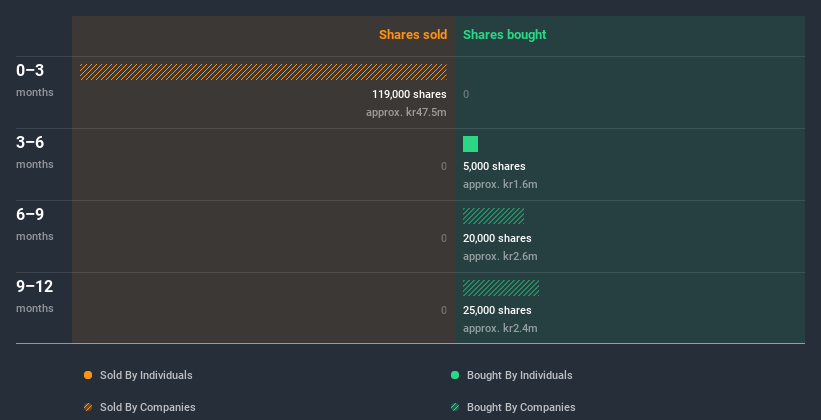Click the Shares sold column header
821x420 pixels.
[x=413, y=35]
